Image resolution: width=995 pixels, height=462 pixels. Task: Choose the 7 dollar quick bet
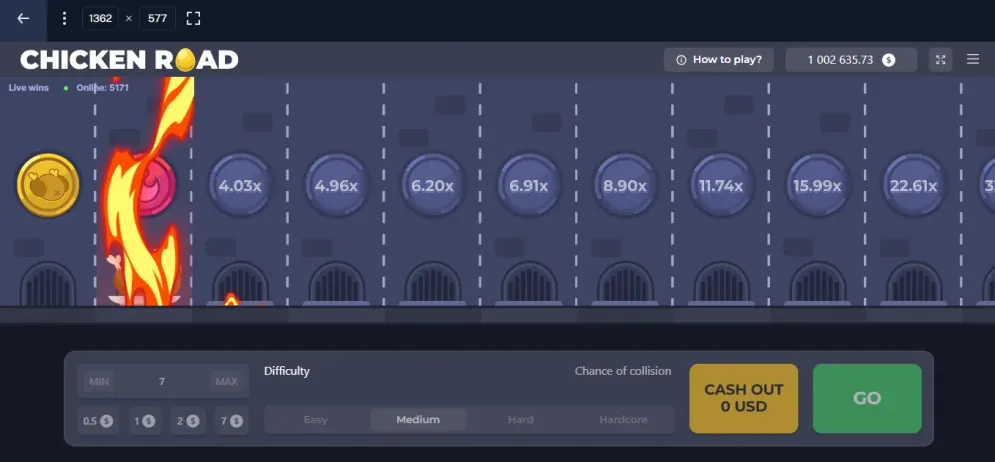coord(232,421)
